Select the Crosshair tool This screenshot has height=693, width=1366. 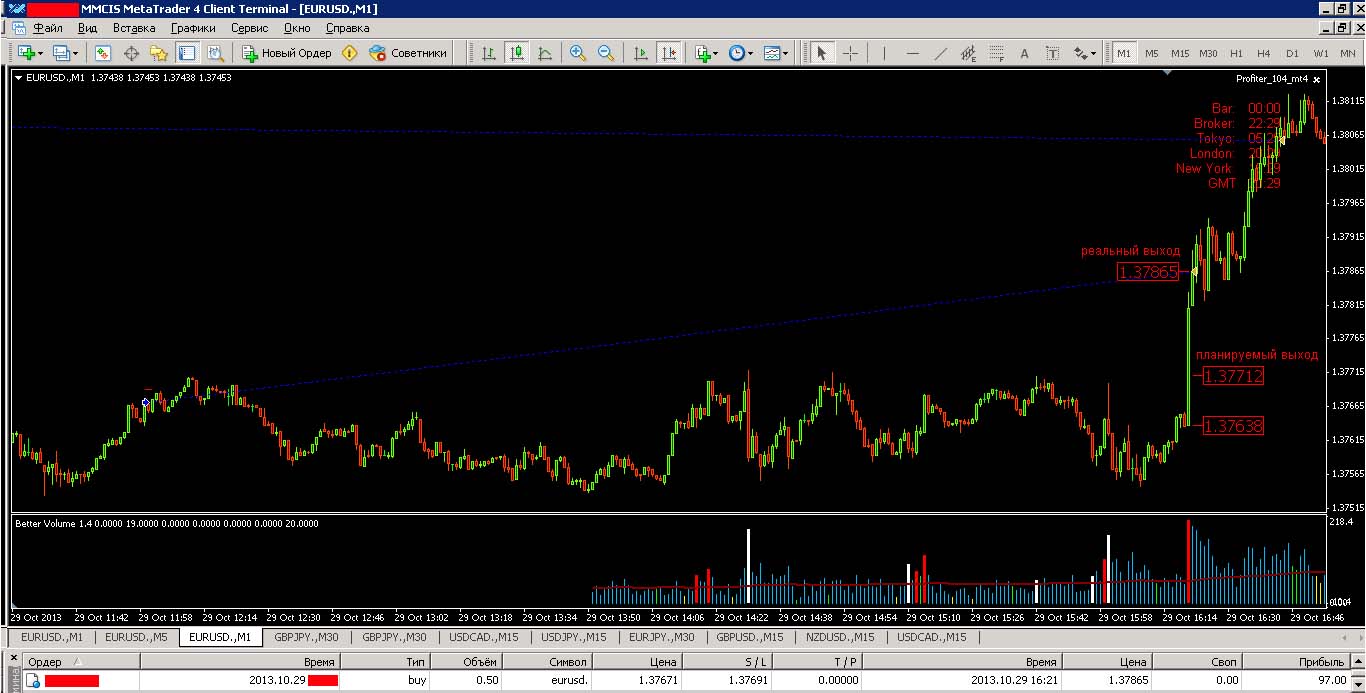coord(850,53)
